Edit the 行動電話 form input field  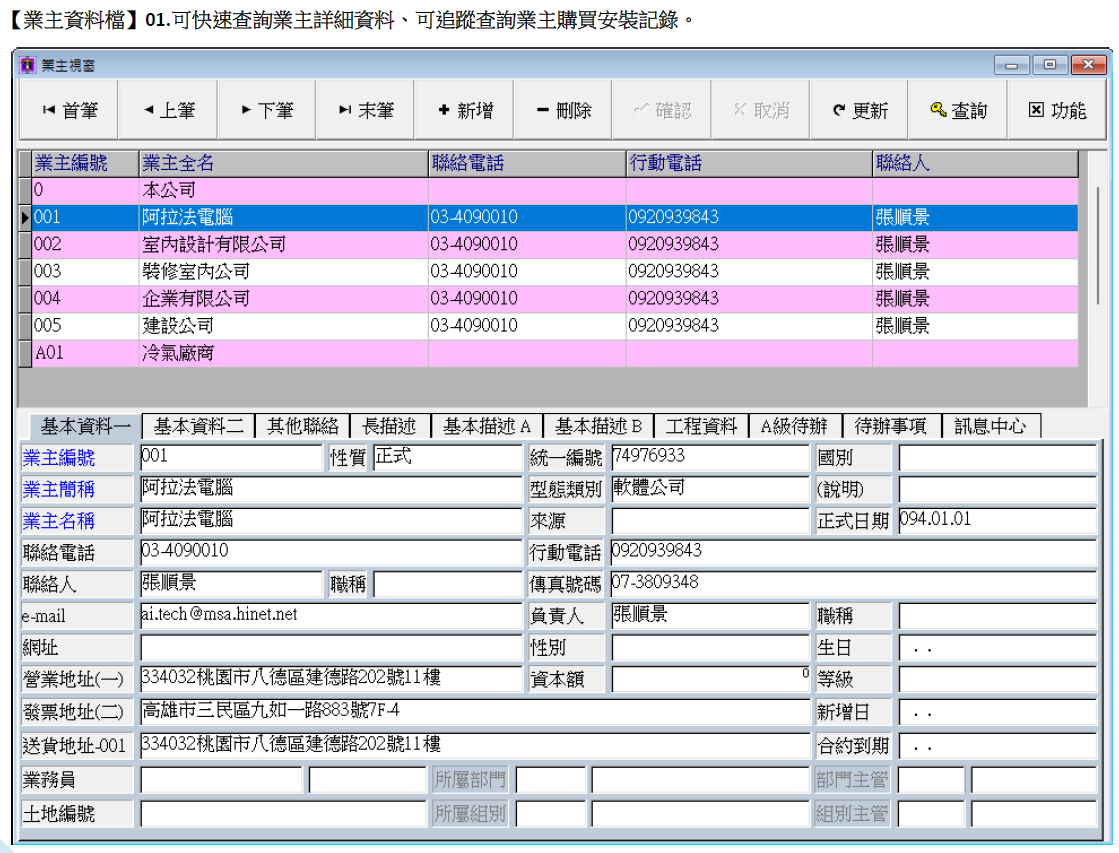854,552
